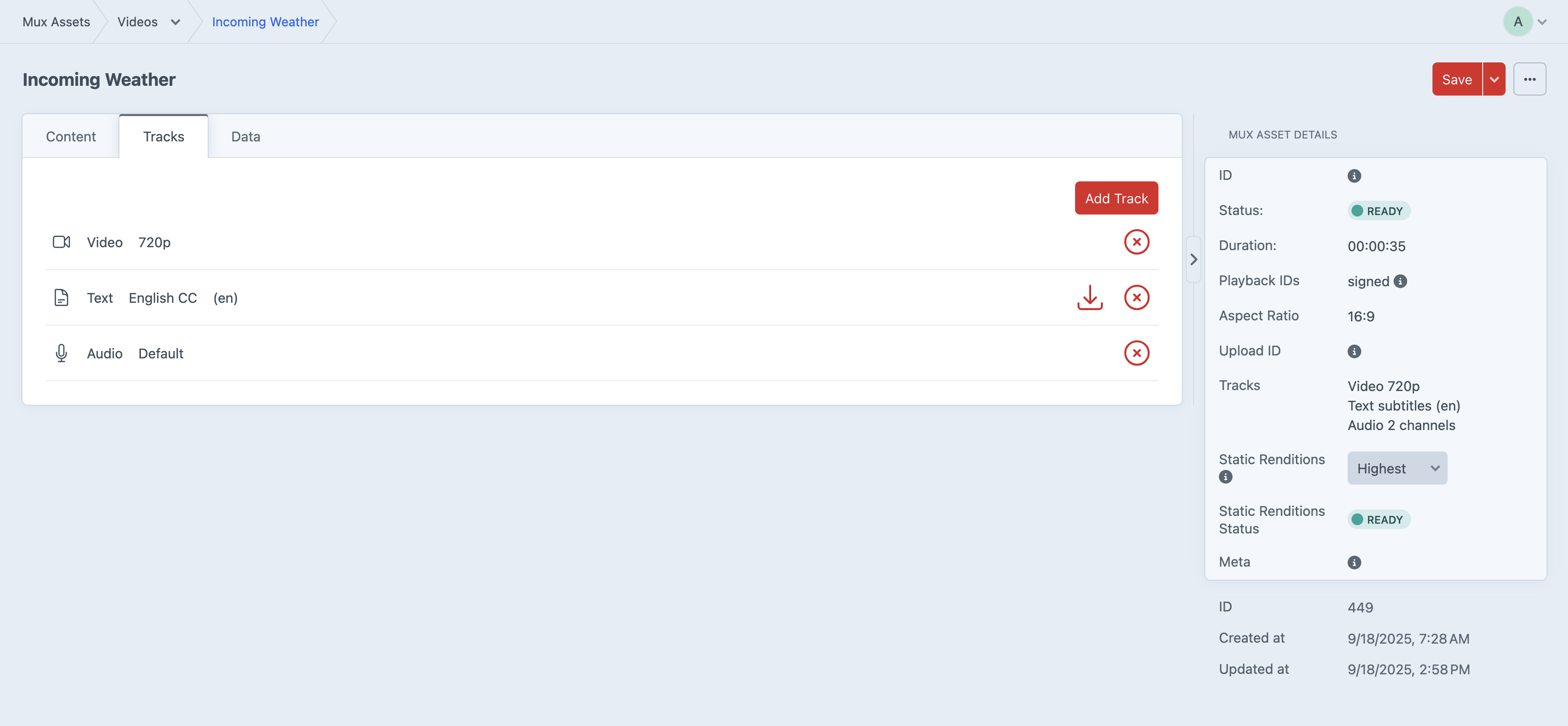Click the Add Track button
Image resolution: width=1568 pixels, height=726 pixels.
1116,198
